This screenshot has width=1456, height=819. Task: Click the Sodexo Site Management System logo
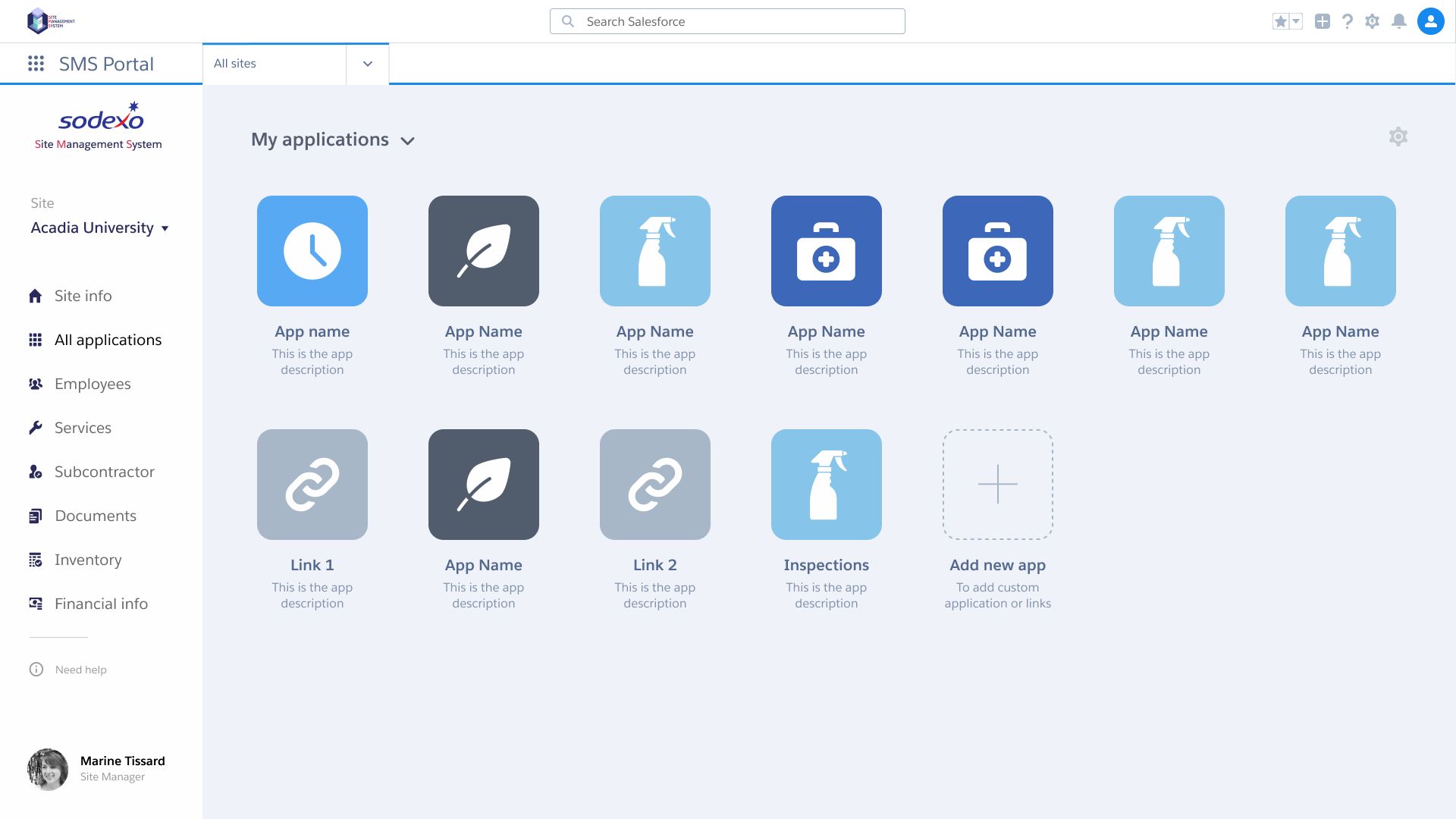[x=99, y=126]
